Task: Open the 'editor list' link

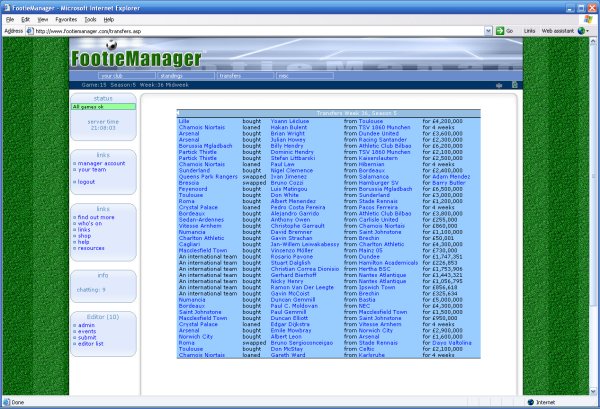Action: coord(91,344)
